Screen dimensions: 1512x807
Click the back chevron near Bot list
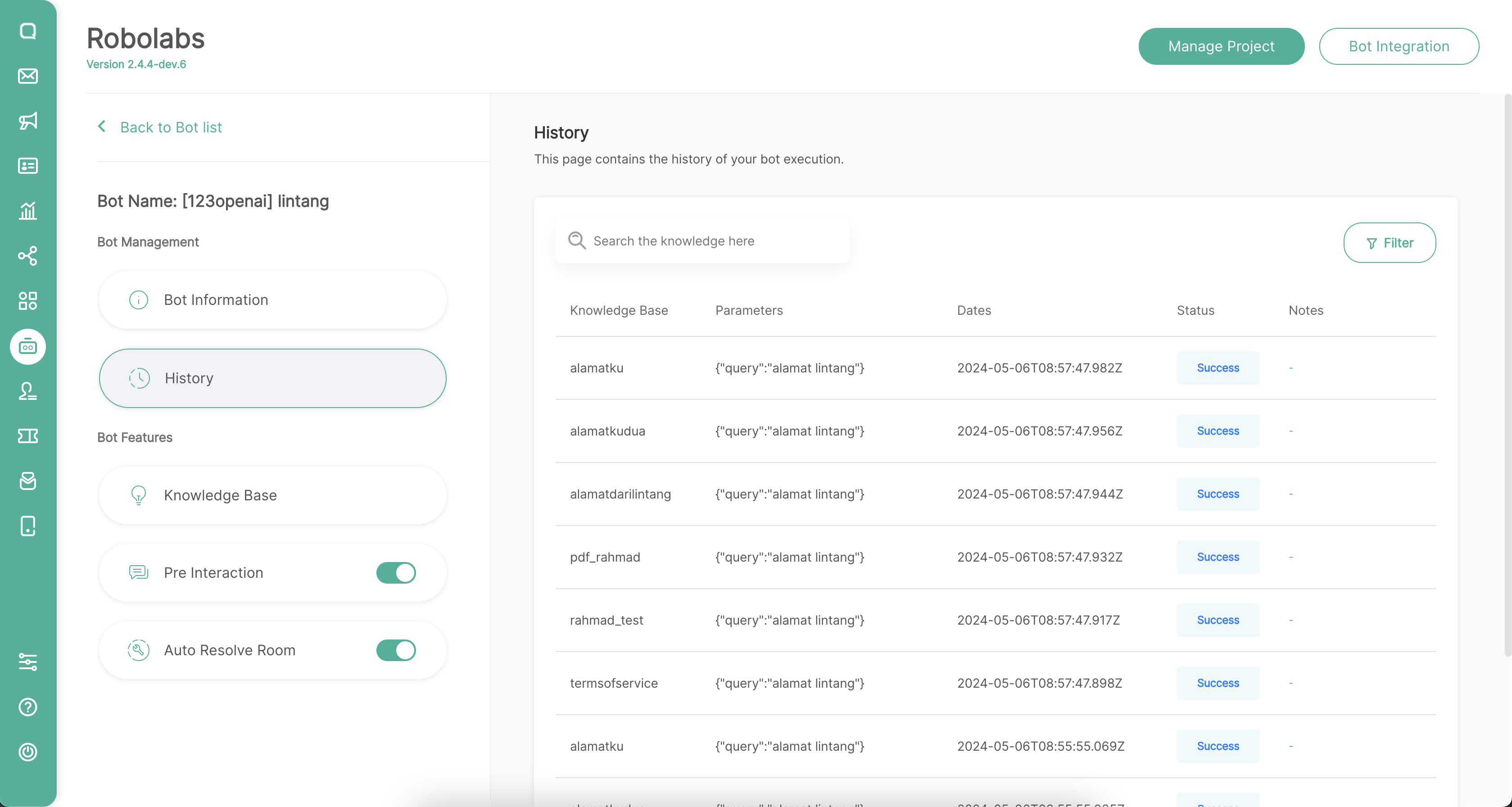[x=102, y=127]
